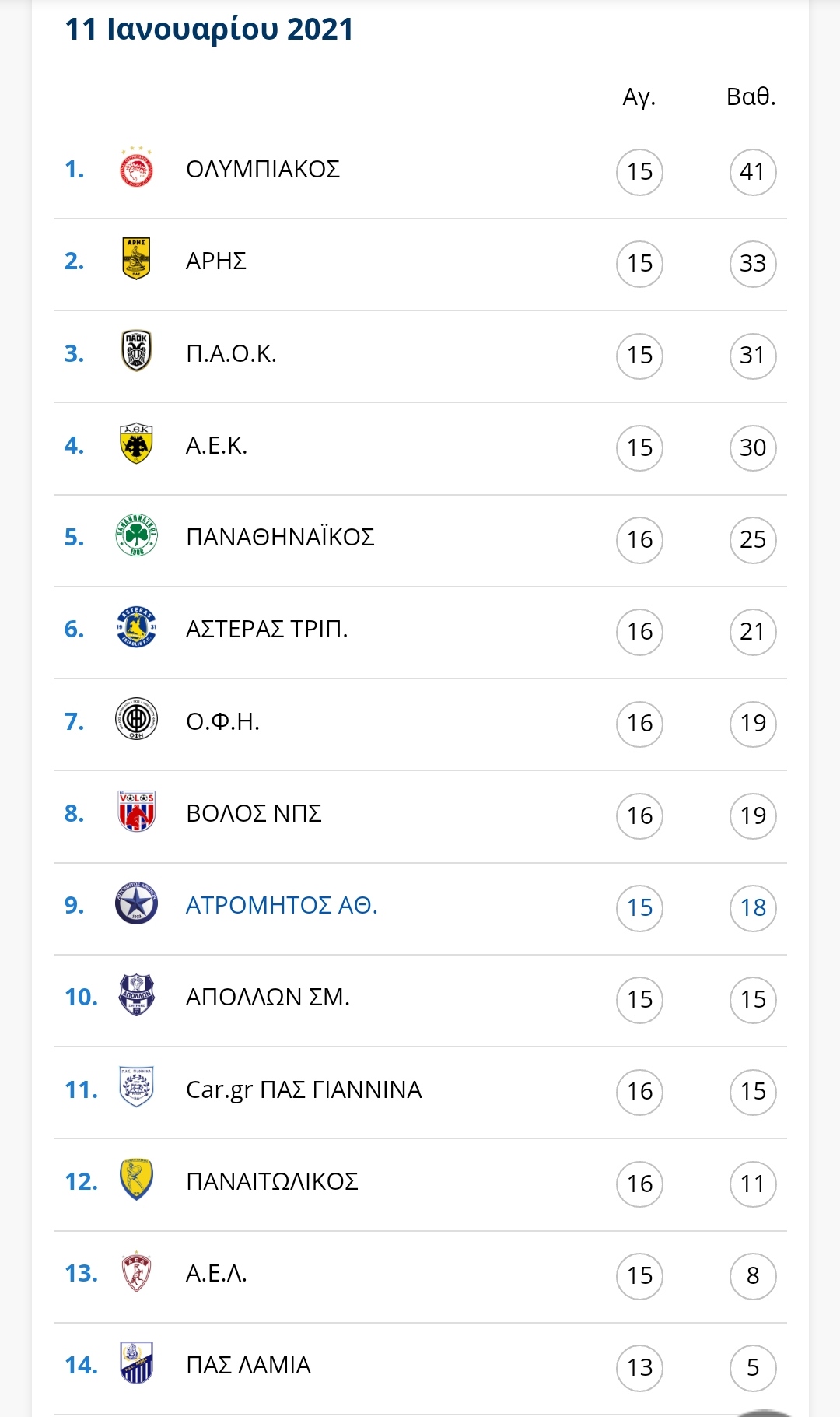
Task: Click the PAS Lamia striped crest
Action: pyautogui.click(x=136, y=1363)
